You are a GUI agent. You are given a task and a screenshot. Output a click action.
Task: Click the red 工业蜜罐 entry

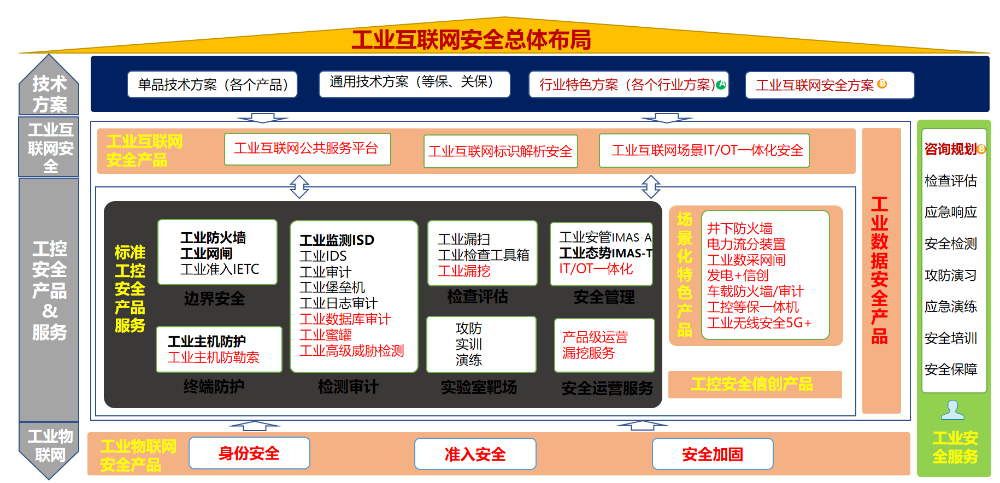point(325,334)
